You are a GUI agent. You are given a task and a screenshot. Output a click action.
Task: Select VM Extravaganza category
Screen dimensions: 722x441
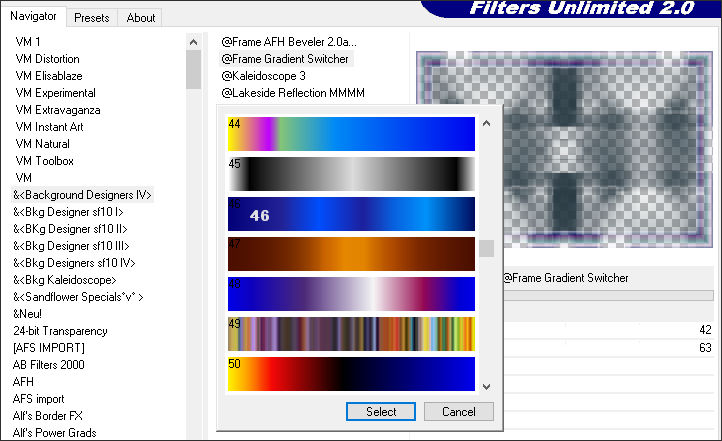58,110
